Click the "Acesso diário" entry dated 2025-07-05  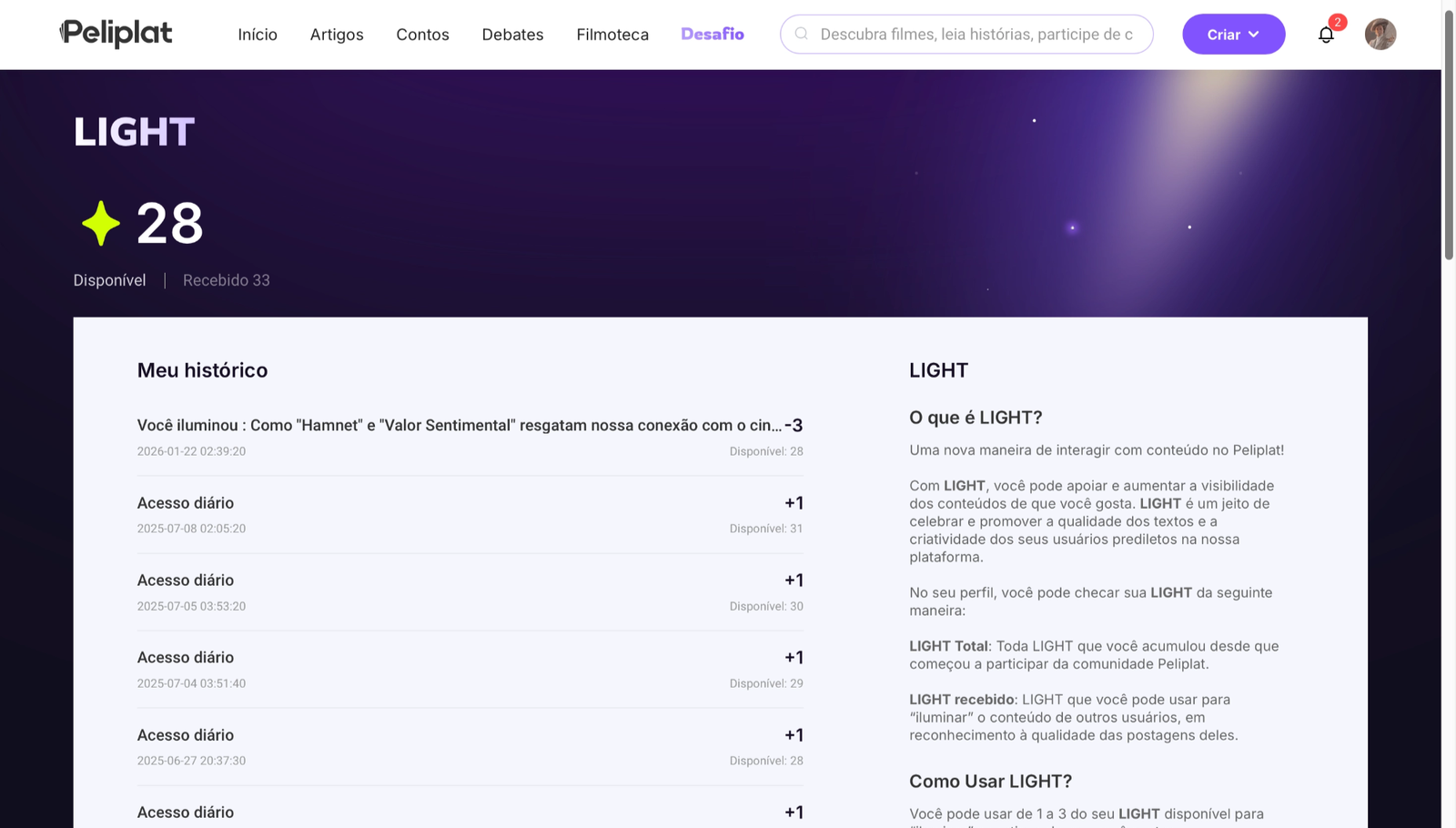click(x=470, y=591)
